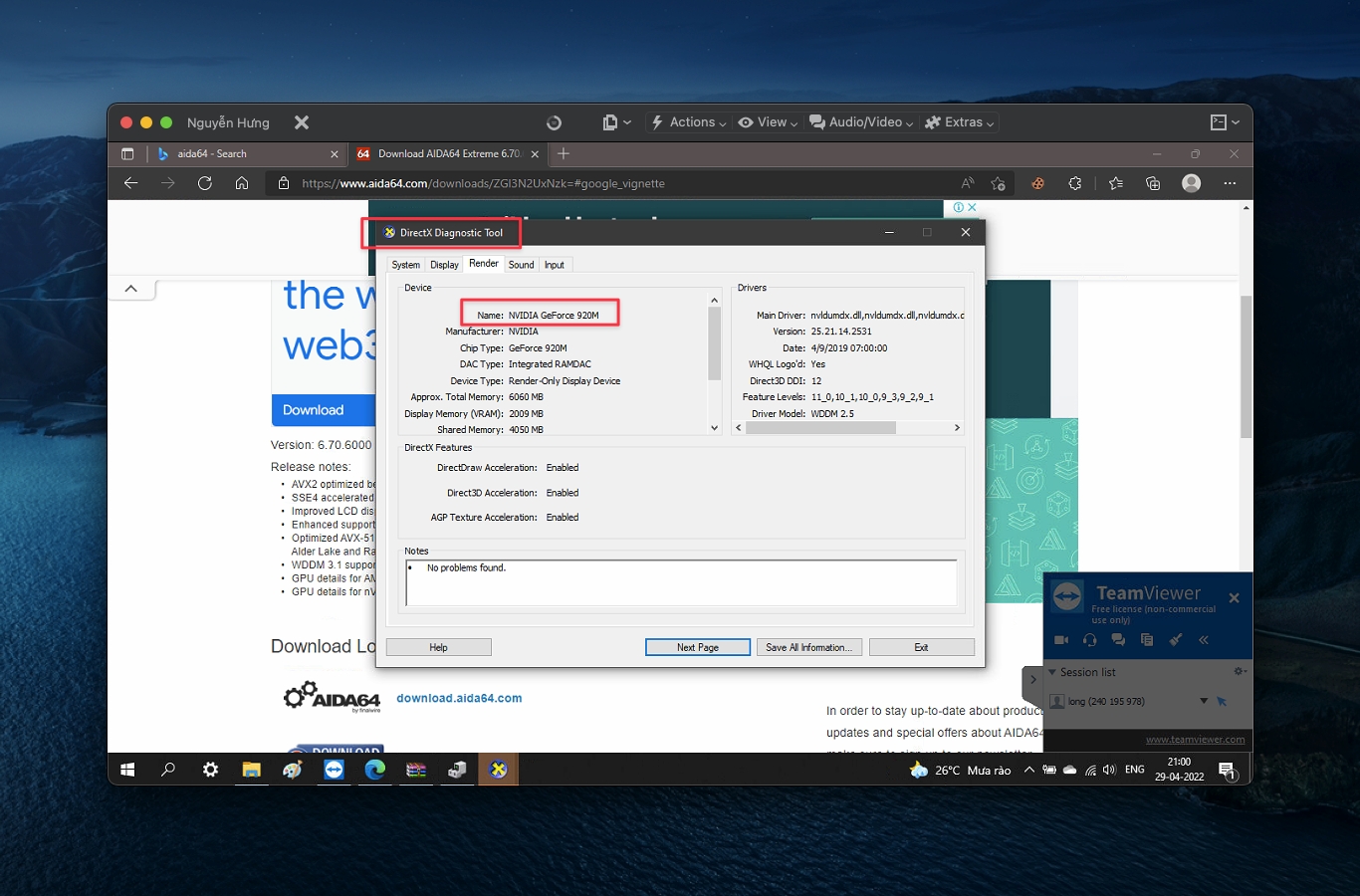Open the browser extensions puzzle icon
Image resolution: width=1360 pixels, height=896 pixels.
click(x=1075, y=183)
